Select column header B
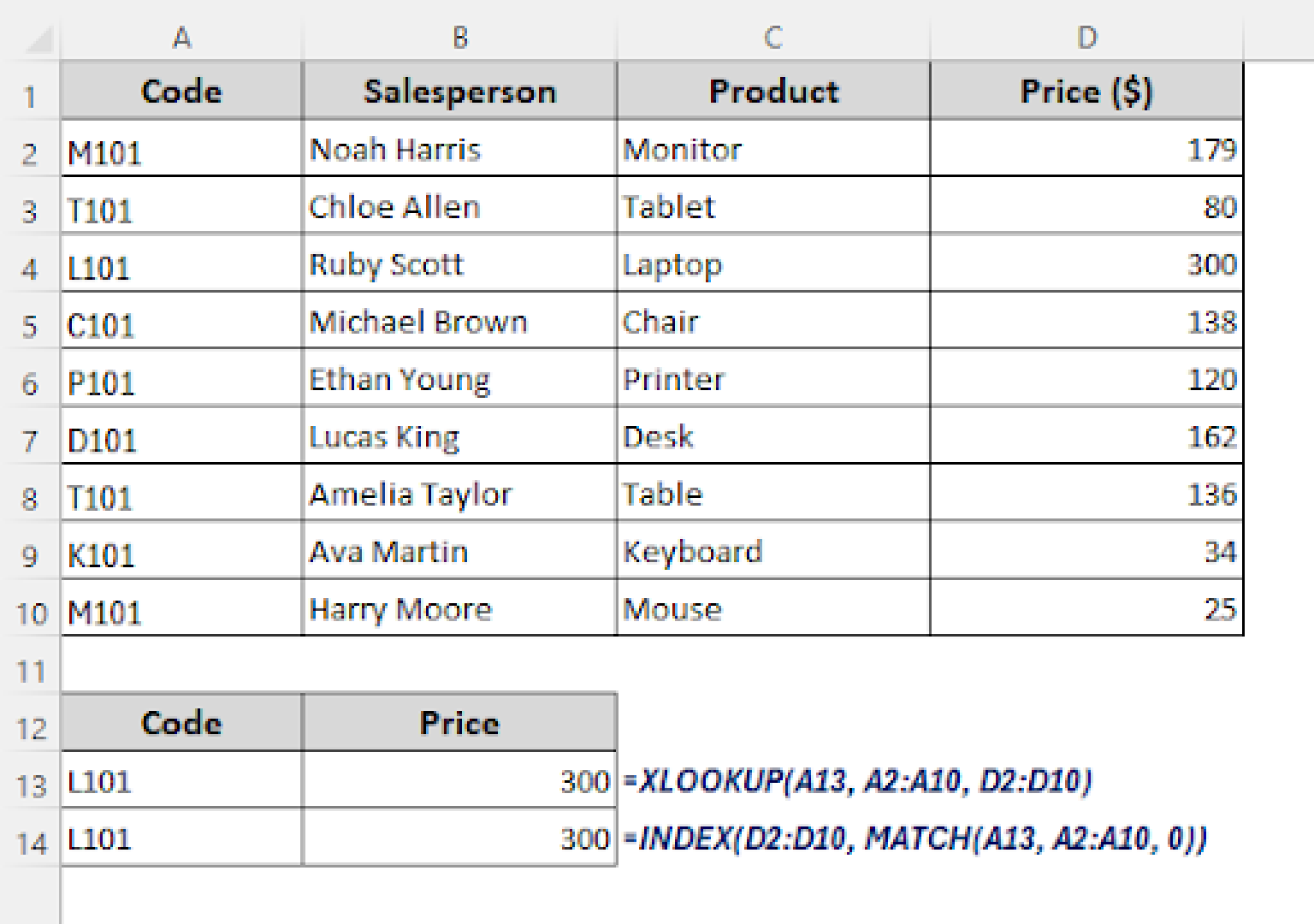This screenshot has width=1314, height=924. 459,37
